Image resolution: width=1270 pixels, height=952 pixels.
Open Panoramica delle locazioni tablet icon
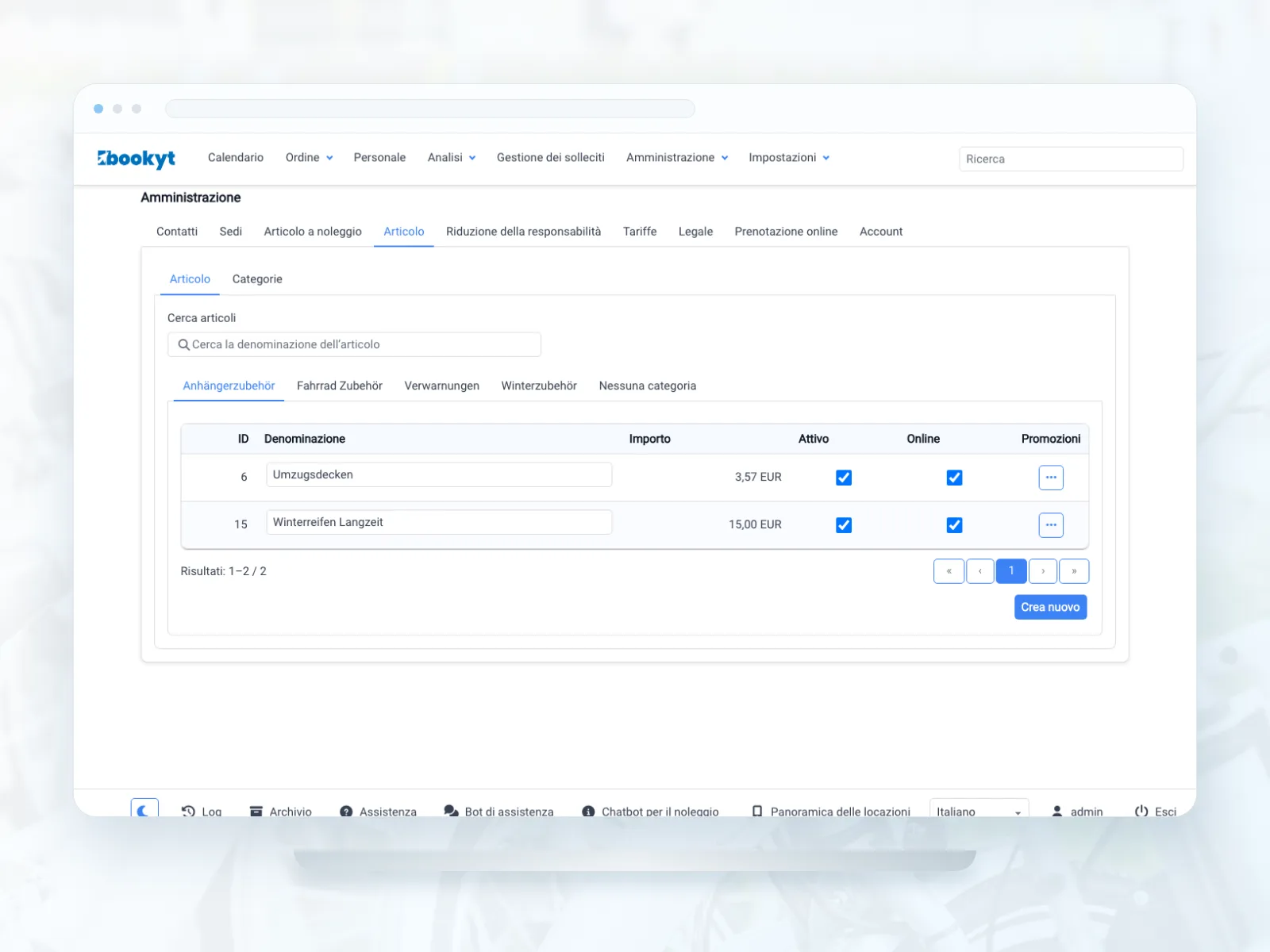pos(757,811)
